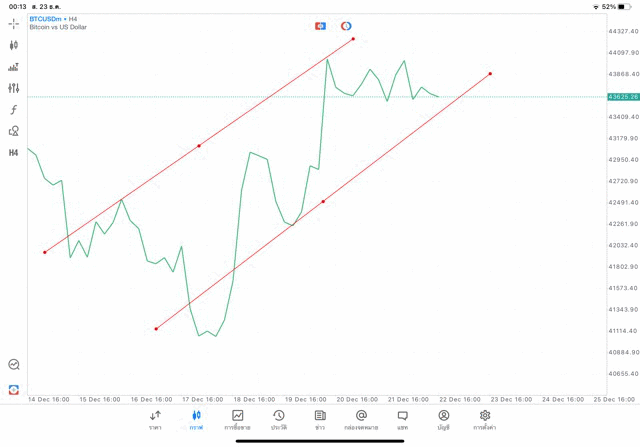Open the ประวัติ (History) tab

[279, 420]
